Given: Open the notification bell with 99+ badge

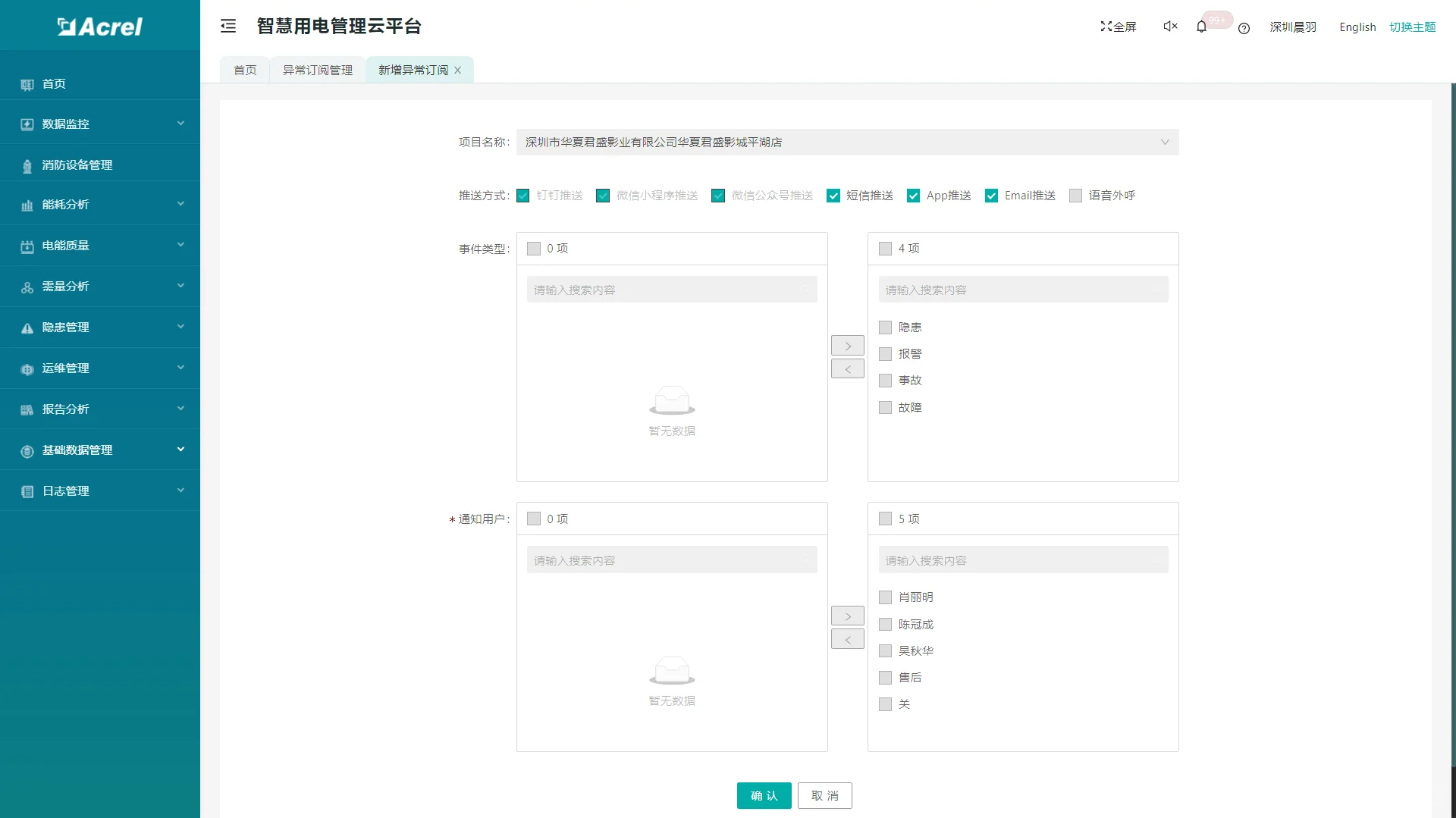Looking at the screenshot, I should (1200, 26).
